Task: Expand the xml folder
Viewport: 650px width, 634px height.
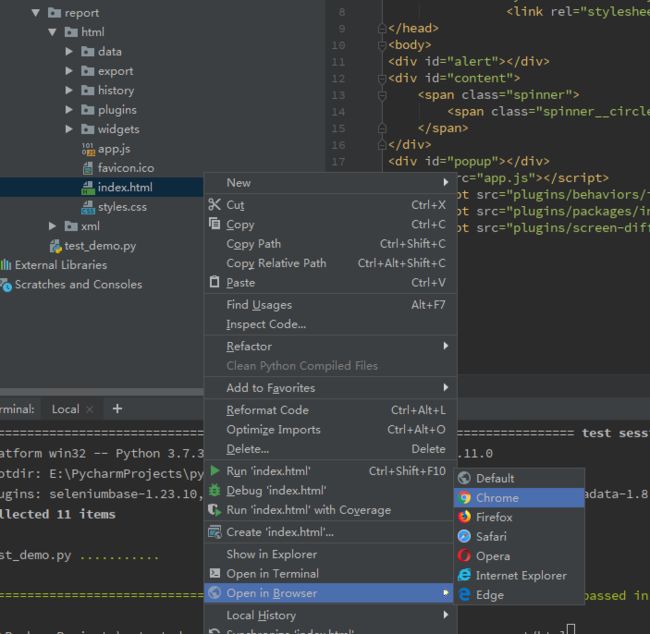Action: point(52,226)
